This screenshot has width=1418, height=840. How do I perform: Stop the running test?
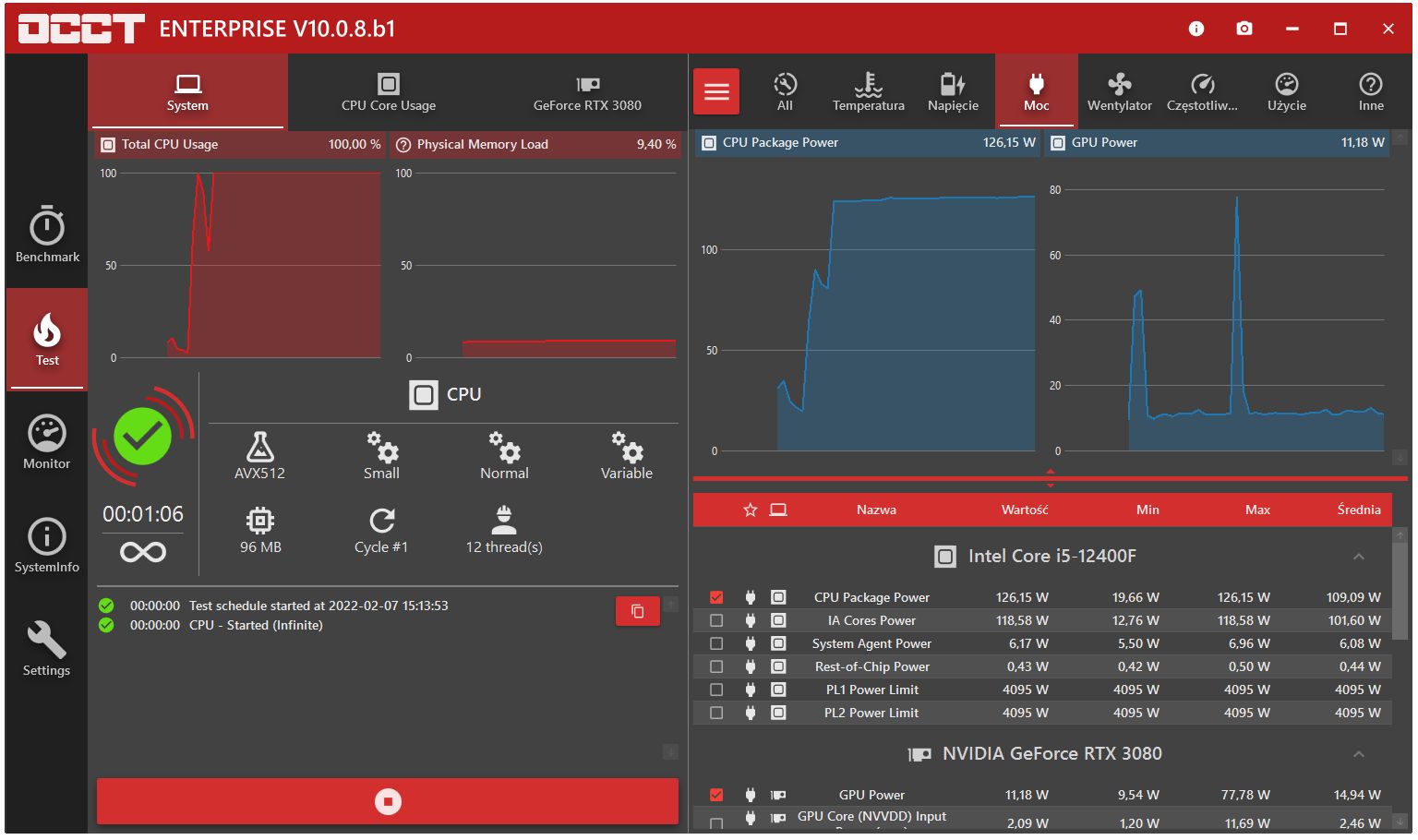388,801
